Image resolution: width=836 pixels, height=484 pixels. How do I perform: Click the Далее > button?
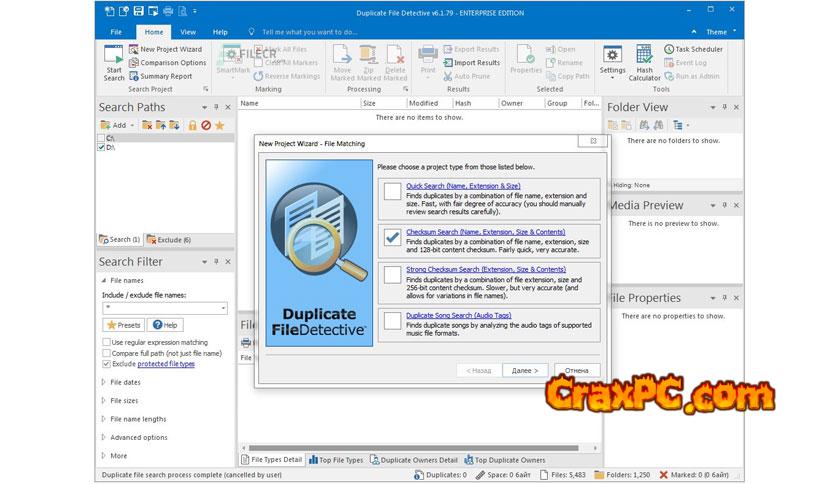point(524,370)
